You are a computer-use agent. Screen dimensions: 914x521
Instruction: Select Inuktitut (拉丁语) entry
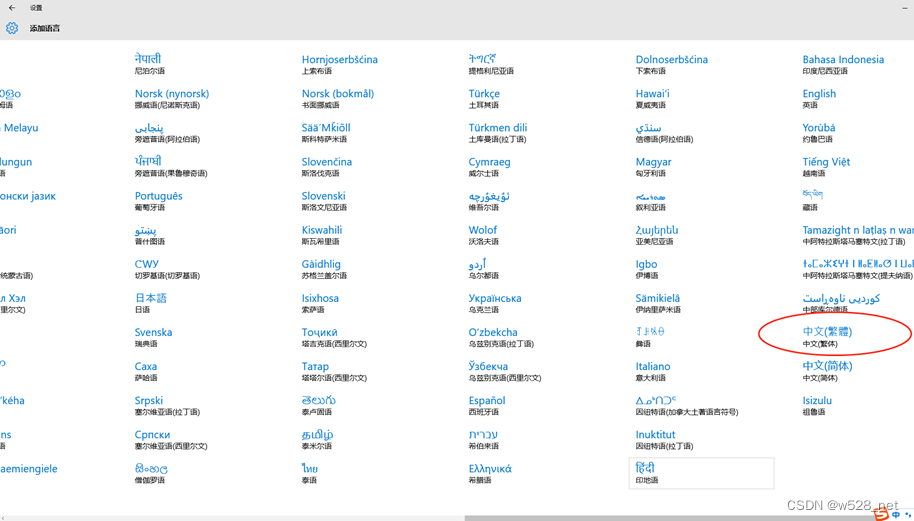tap(664, 439)
